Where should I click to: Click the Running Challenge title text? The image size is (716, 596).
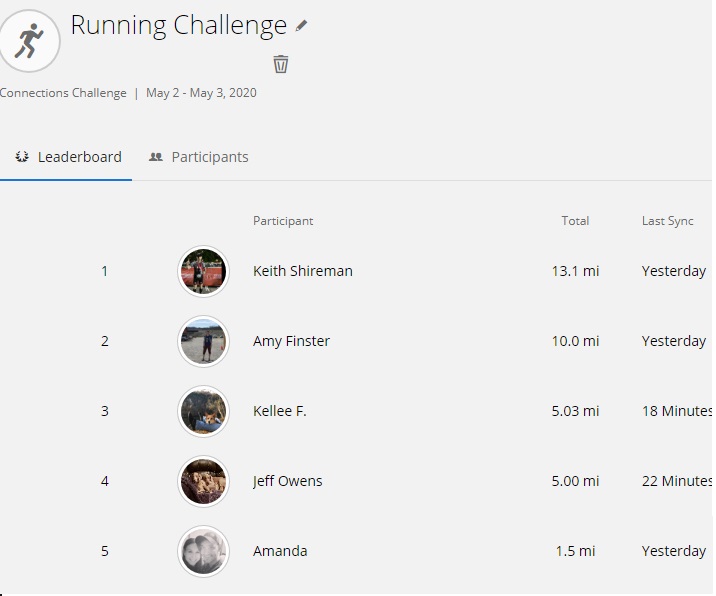click(x=179, y=26)
